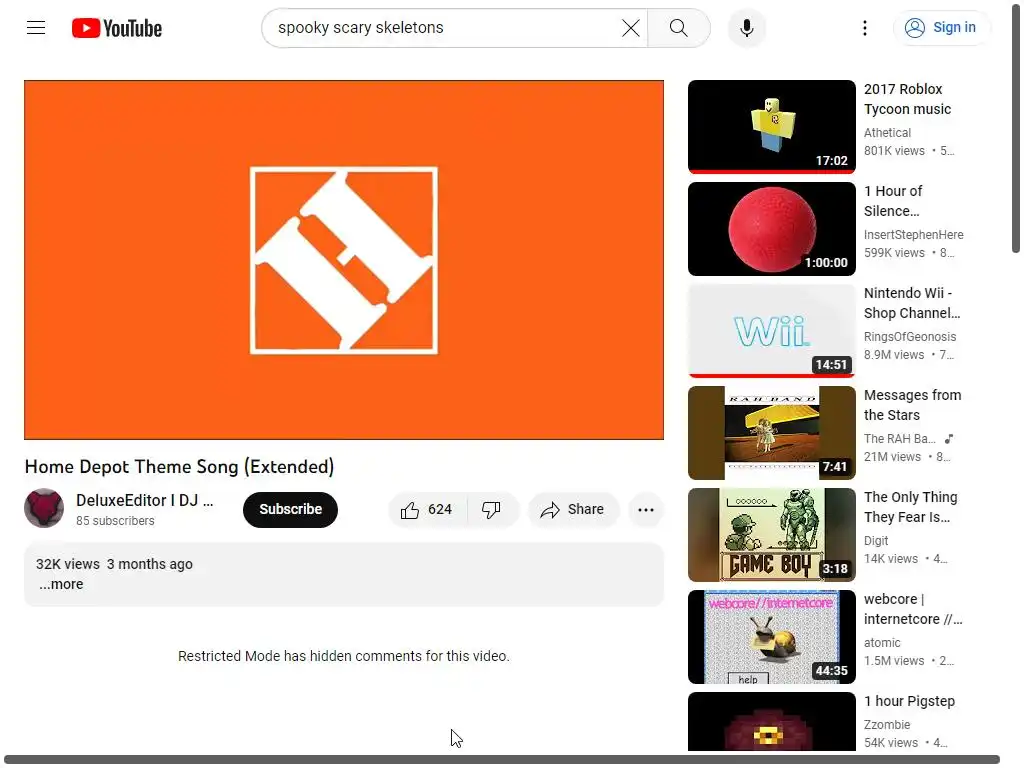Viewport: 1024px width, 768px height.
Task: Open the 2017 Roblox Tycoon music thumbnail
Action: [x=771, y=127]
